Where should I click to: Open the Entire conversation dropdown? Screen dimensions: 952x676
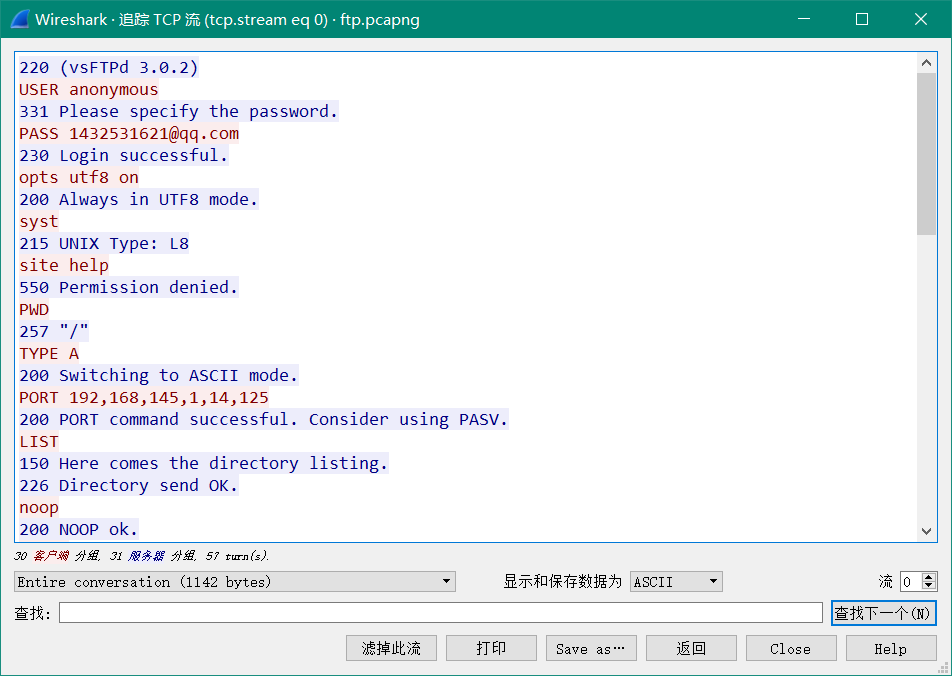[x=234, y=582]
